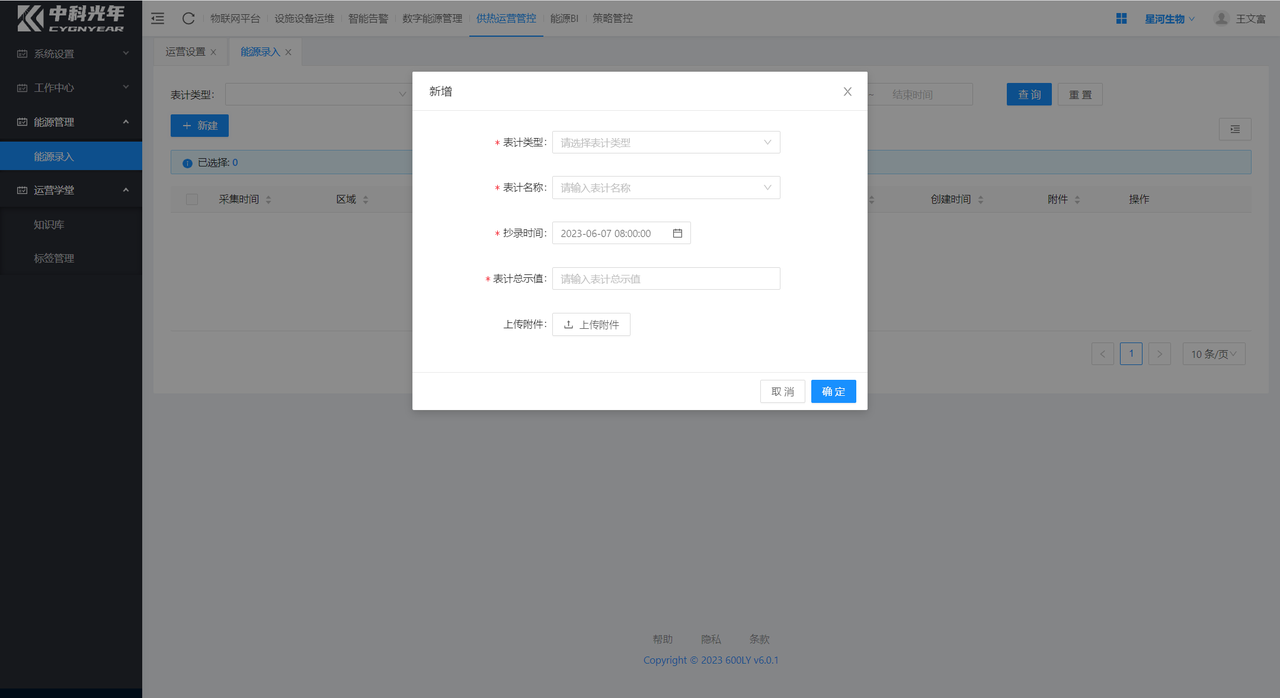1280x698 pixels.
Task: Click the refresh icon in top bar
Action: tap(188, 18)
